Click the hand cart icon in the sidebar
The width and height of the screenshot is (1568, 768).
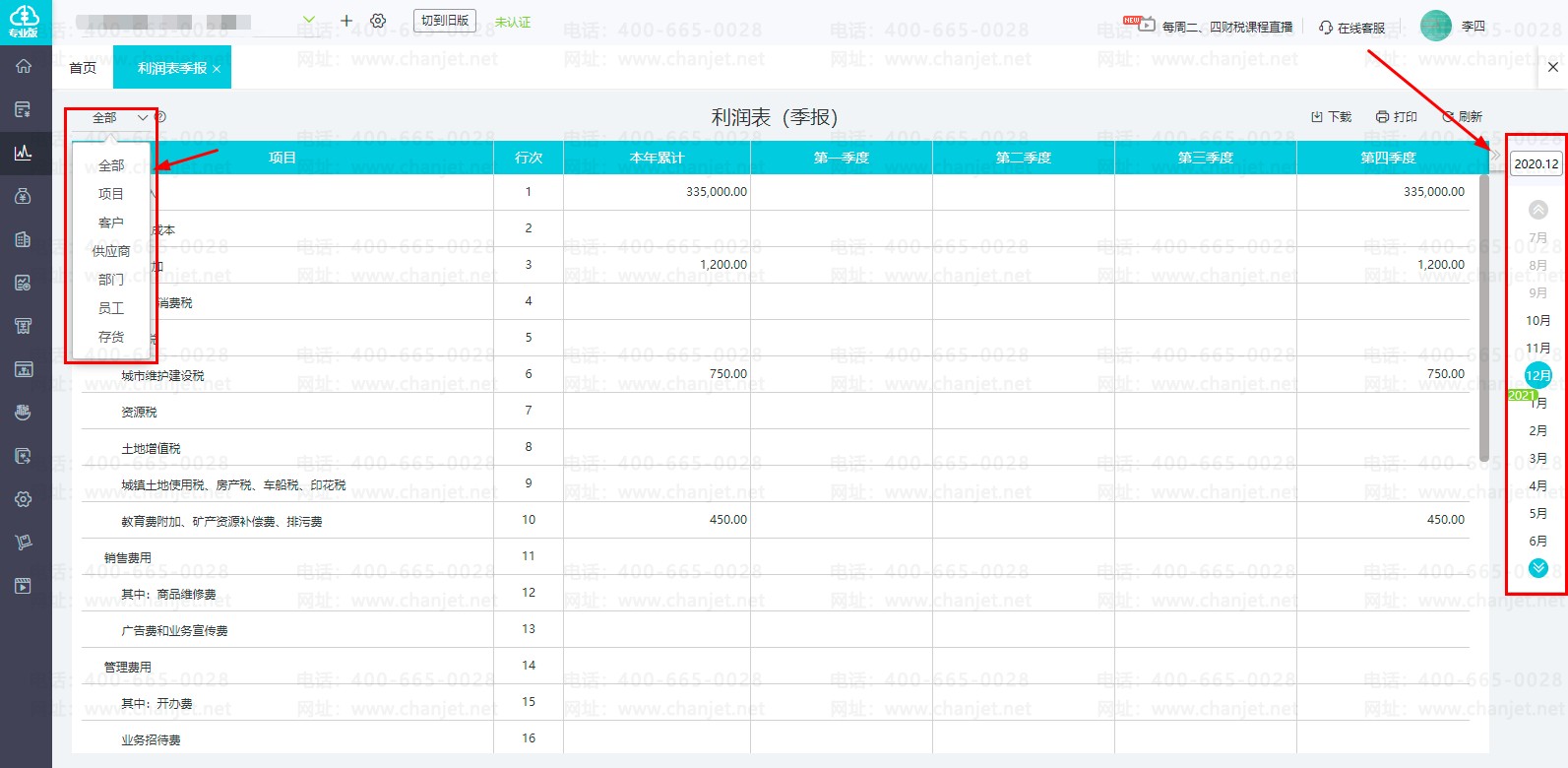[24, 543]
